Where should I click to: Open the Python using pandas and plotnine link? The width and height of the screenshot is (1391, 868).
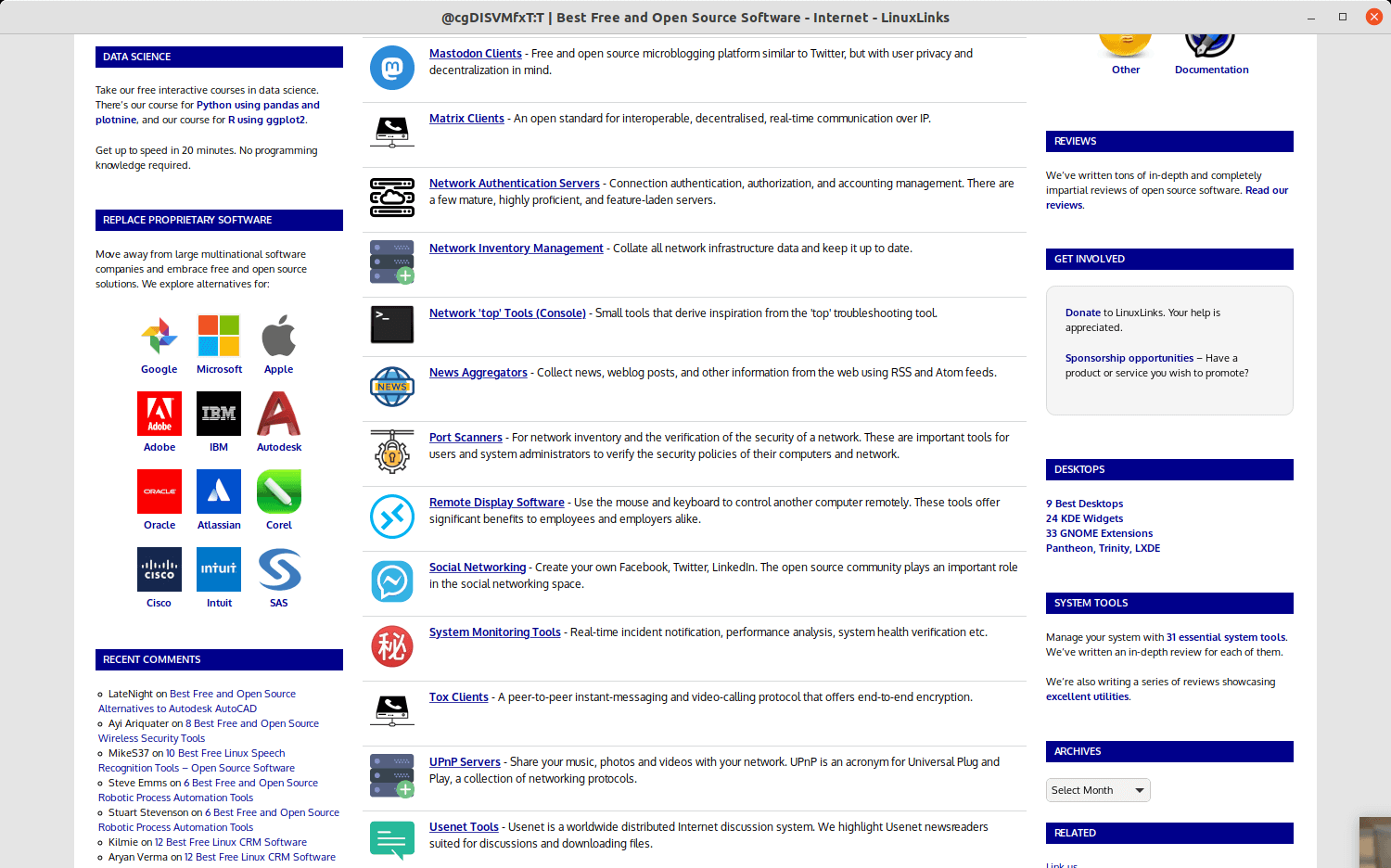pos(208,113)
